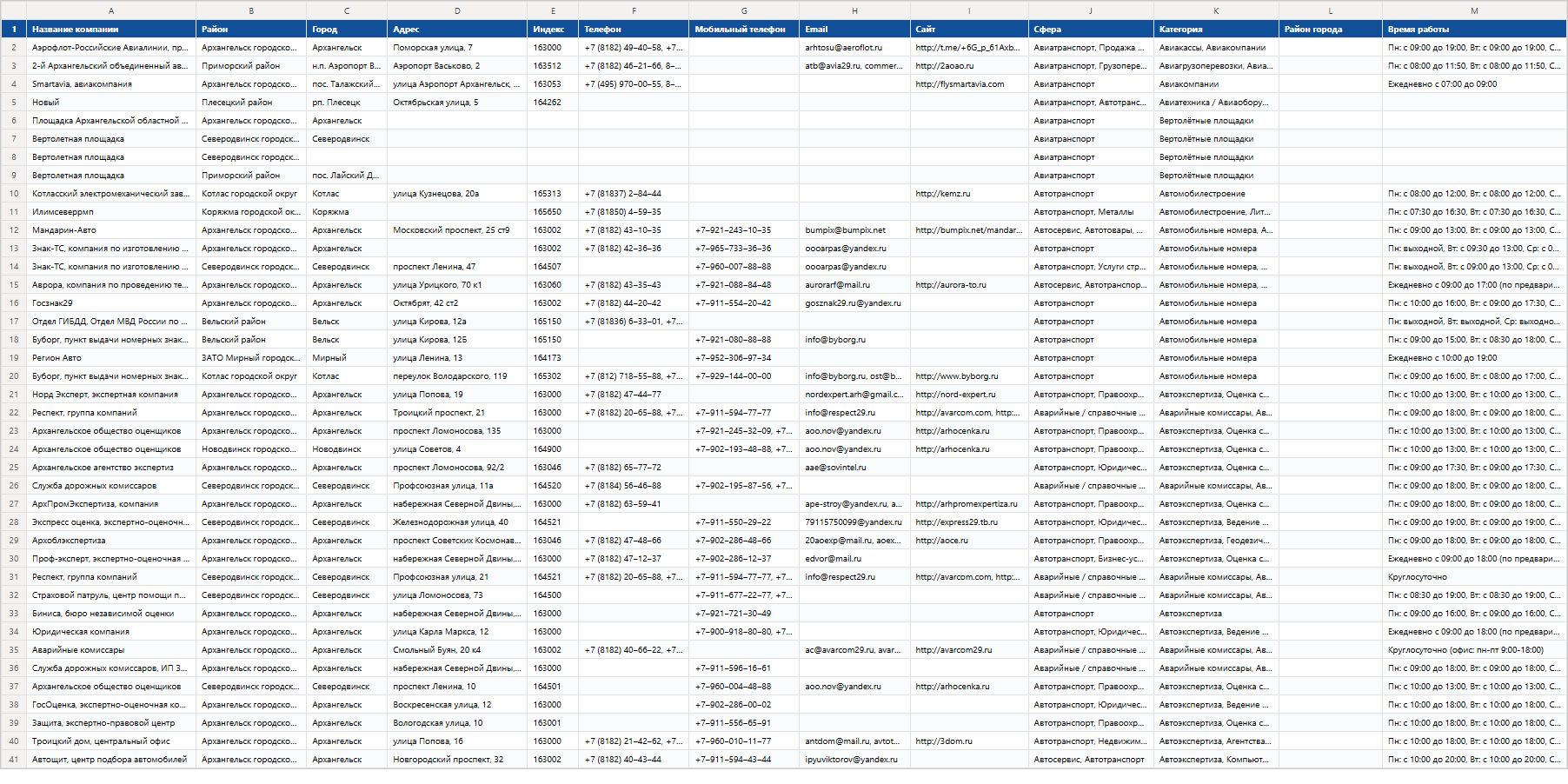Image resolution: width=1568 pixels, height=784 pixels.
Task: Select the column A header
Action: (111, 10)
